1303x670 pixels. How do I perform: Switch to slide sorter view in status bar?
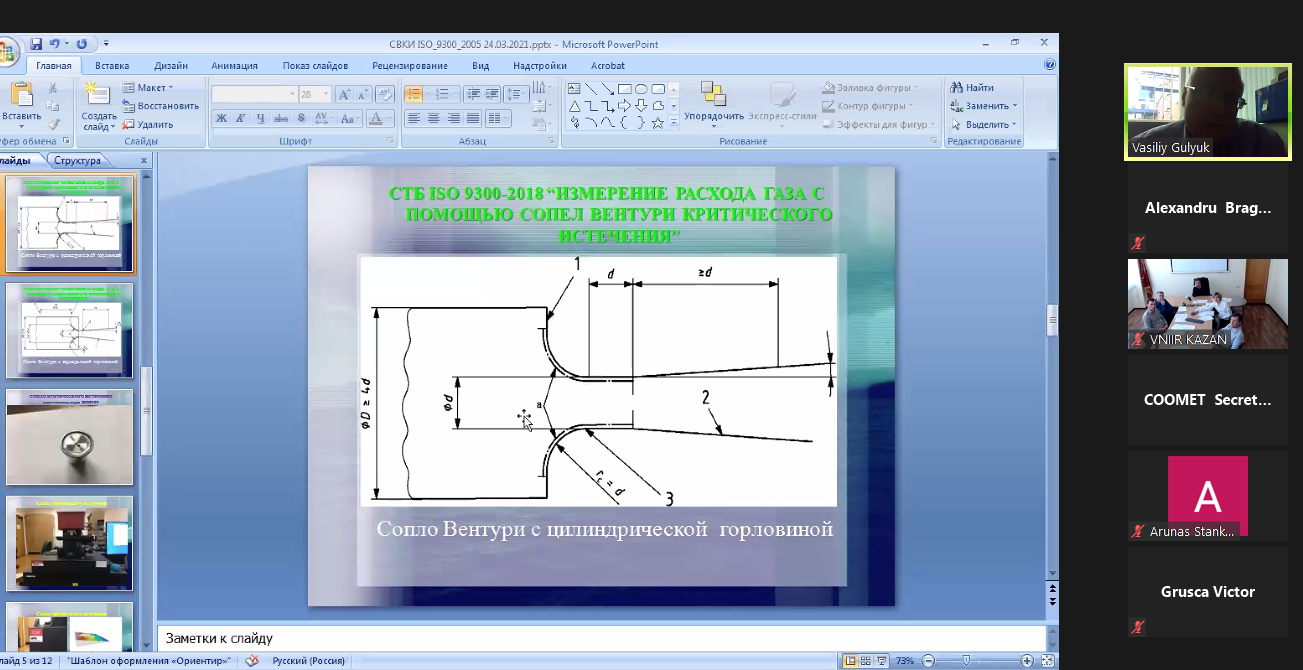point(866,661)
